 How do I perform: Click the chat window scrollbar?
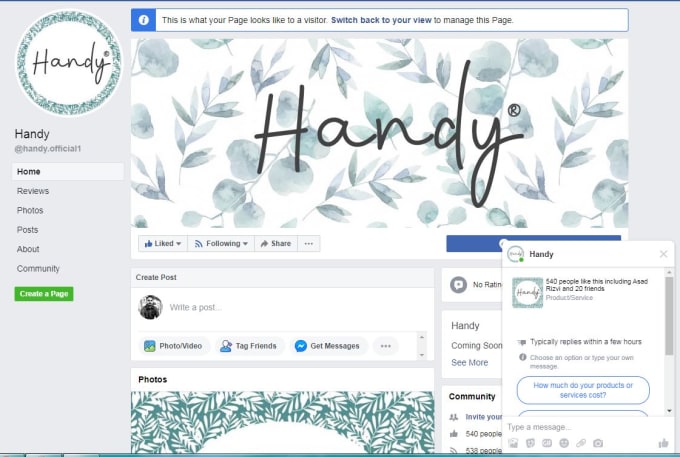click(669, 317)
